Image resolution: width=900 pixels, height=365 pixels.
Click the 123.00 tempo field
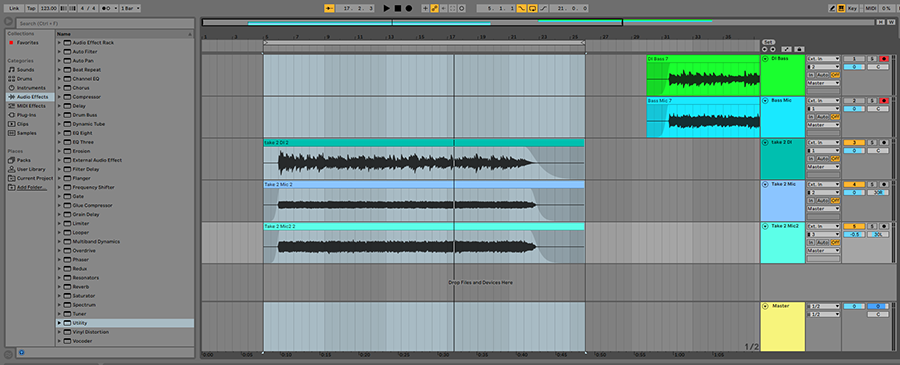[48, 8]
